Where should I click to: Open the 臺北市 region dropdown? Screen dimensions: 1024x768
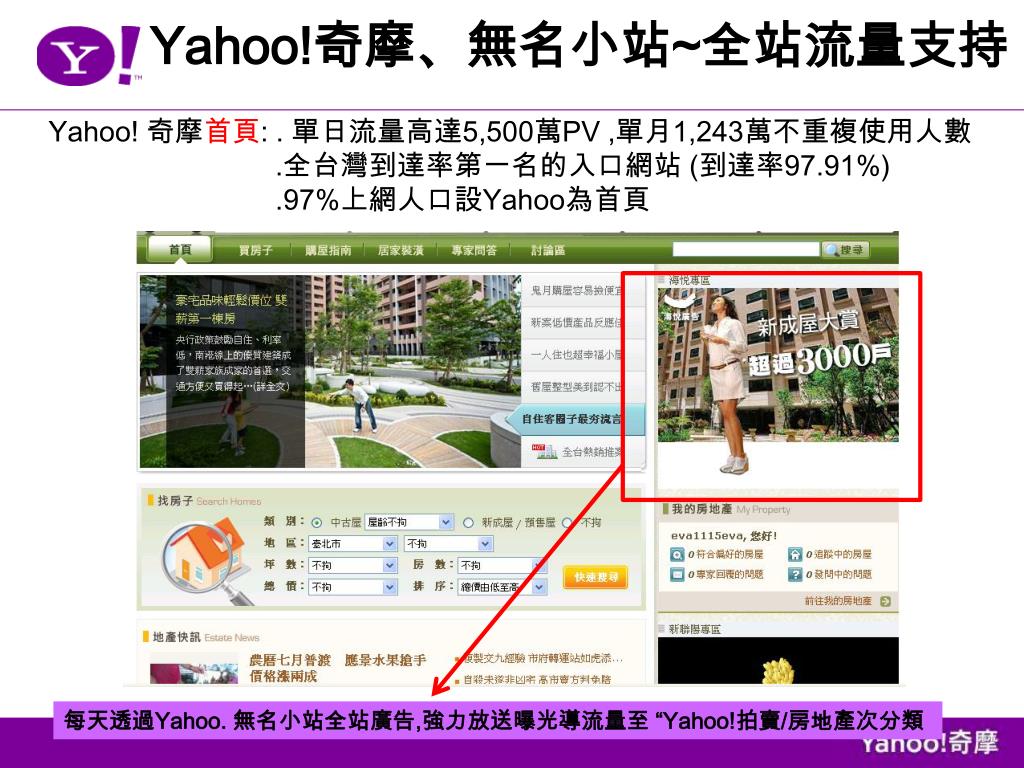(353, 543)
